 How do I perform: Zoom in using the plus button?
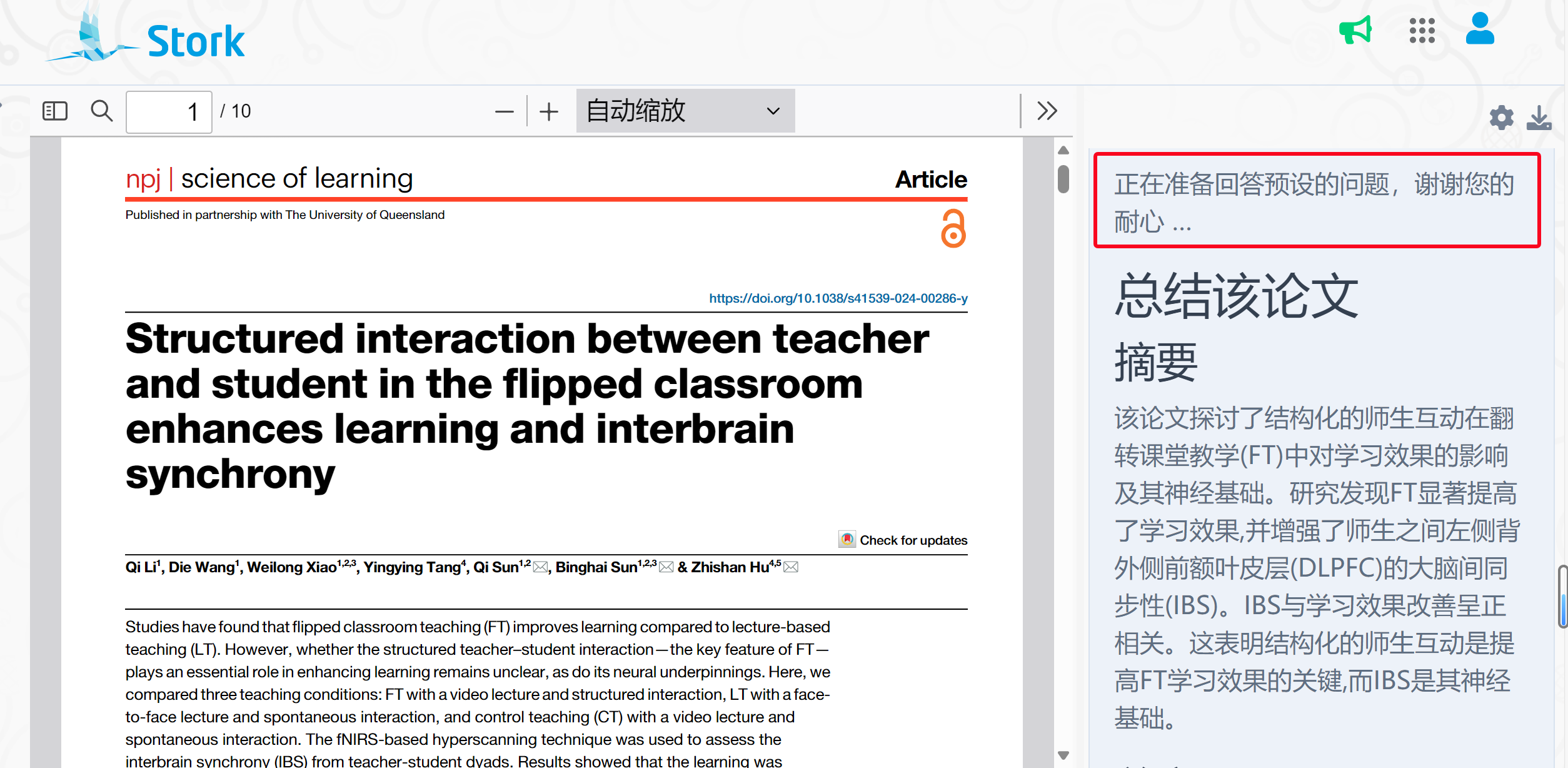[549, 112]
